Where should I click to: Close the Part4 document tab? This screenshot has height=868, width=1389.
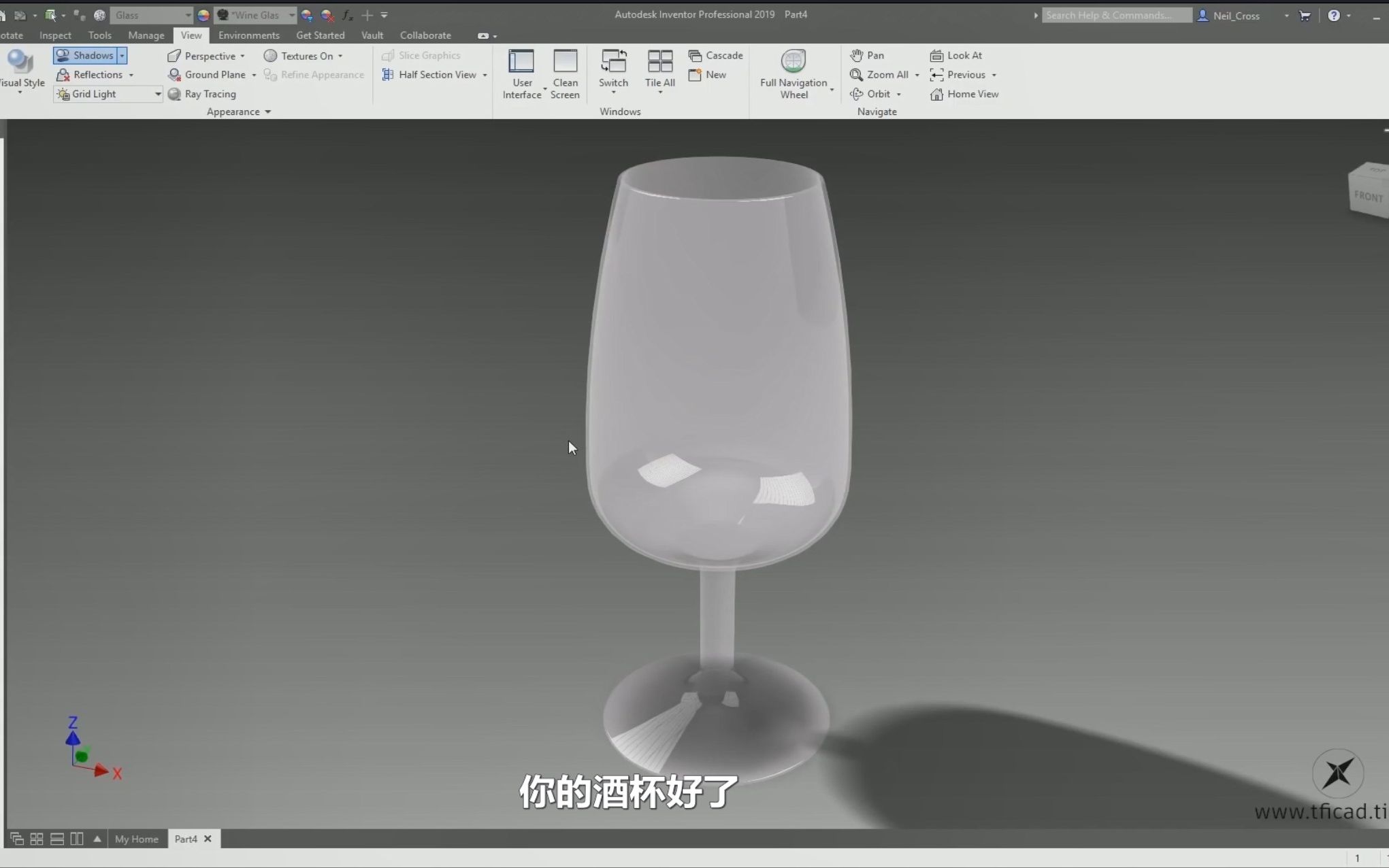[208, 839]
